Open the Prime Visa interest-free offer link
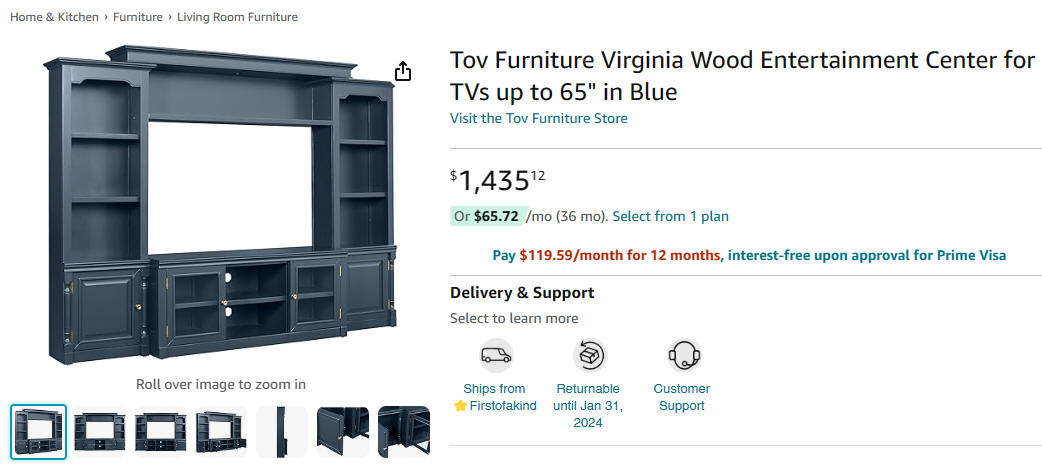Screen dimensions: 1042x466 coord(749,255)
